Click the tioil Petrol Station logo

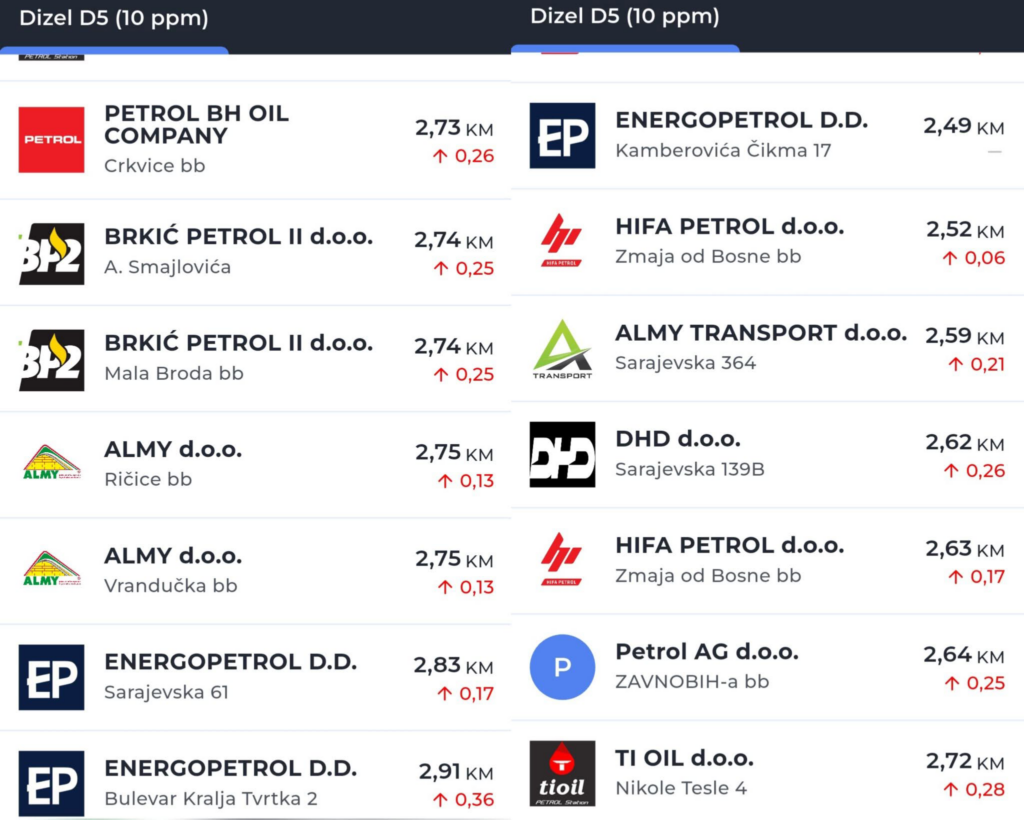562,774
